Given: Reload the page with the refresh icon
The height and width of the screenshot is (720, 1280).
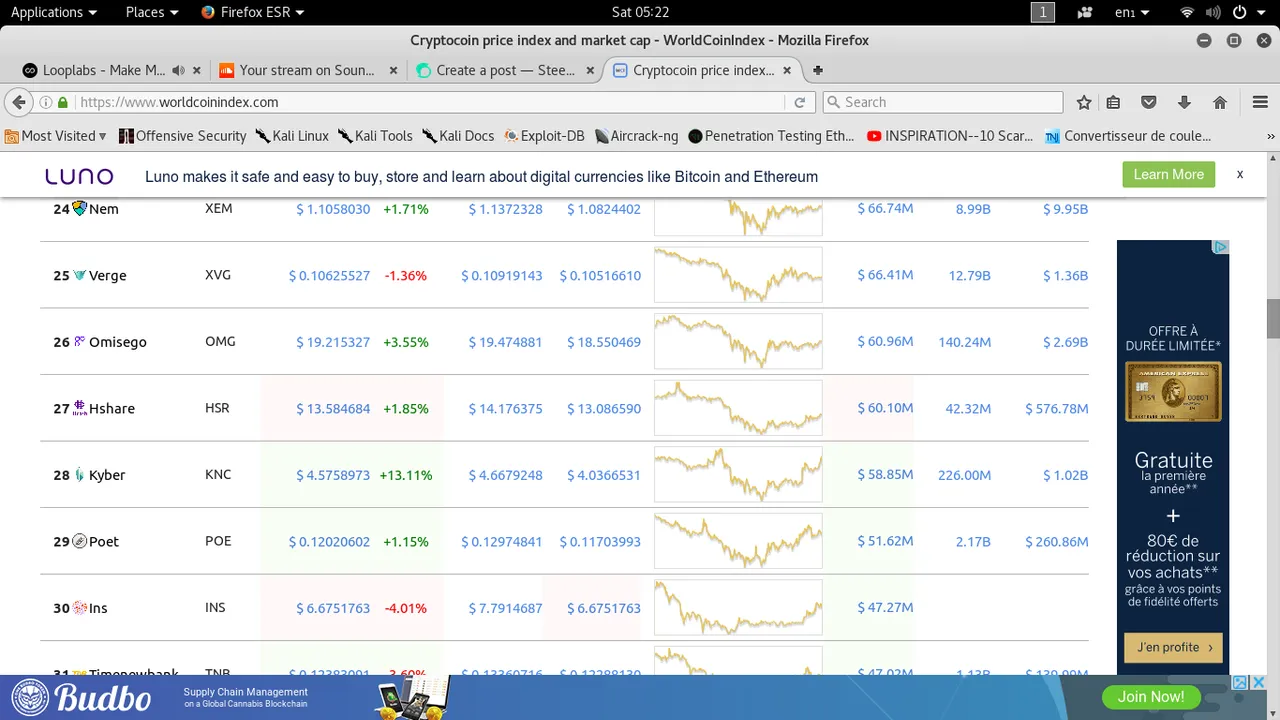Looking at the screenshot, I should 800,102.
